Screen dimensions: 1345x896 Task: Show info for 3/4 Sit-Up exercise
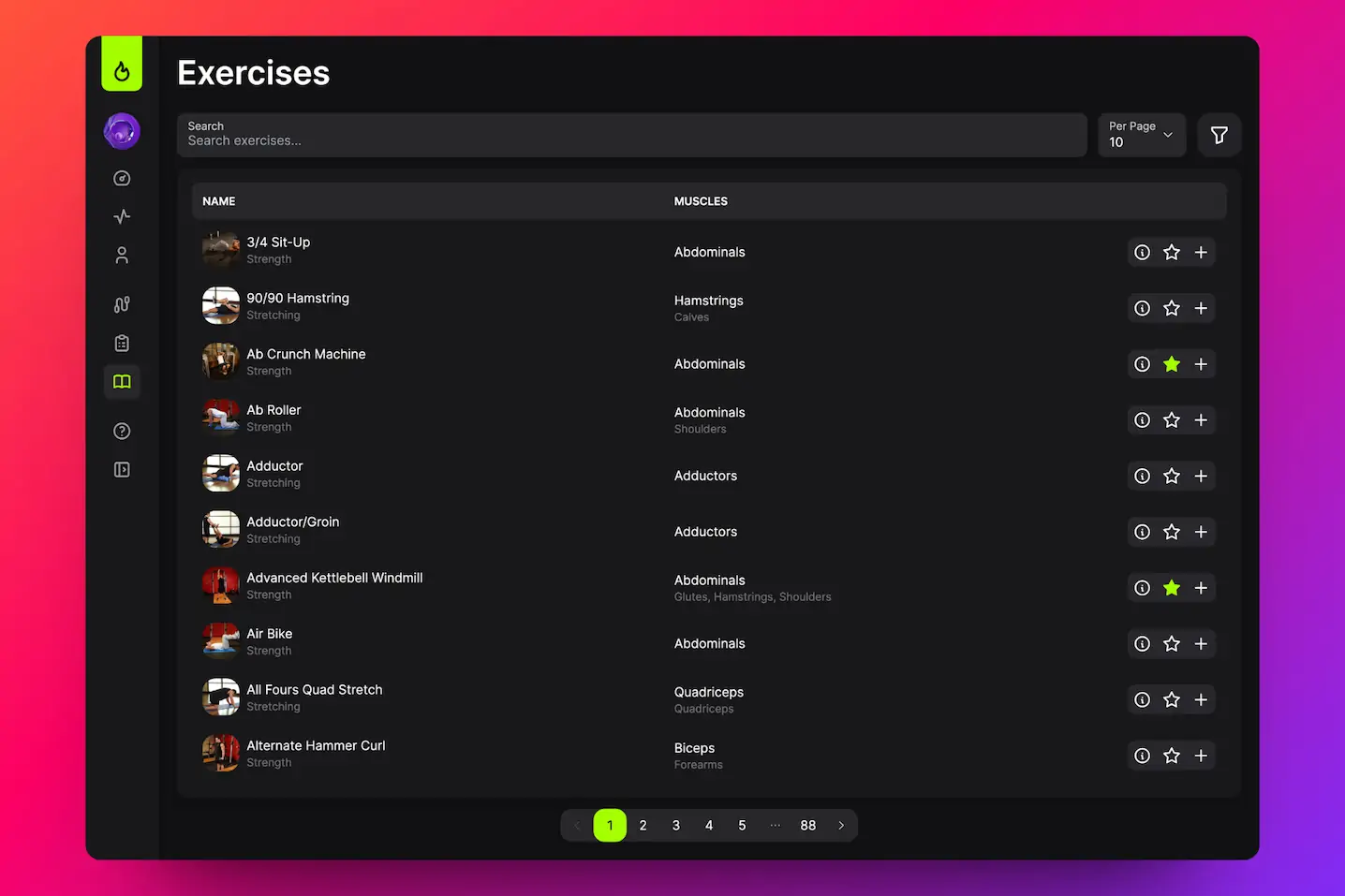pyautogui.click(x=1142, y=253)
